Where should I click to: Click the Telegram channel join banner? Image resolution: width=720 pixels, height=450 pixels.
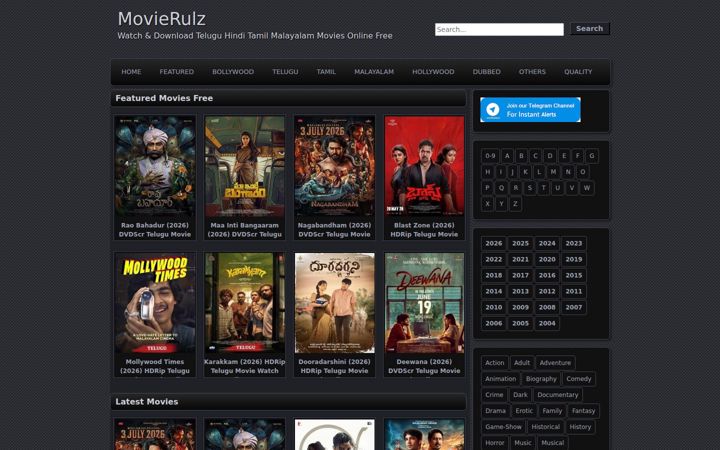click(x=530, y=110)
